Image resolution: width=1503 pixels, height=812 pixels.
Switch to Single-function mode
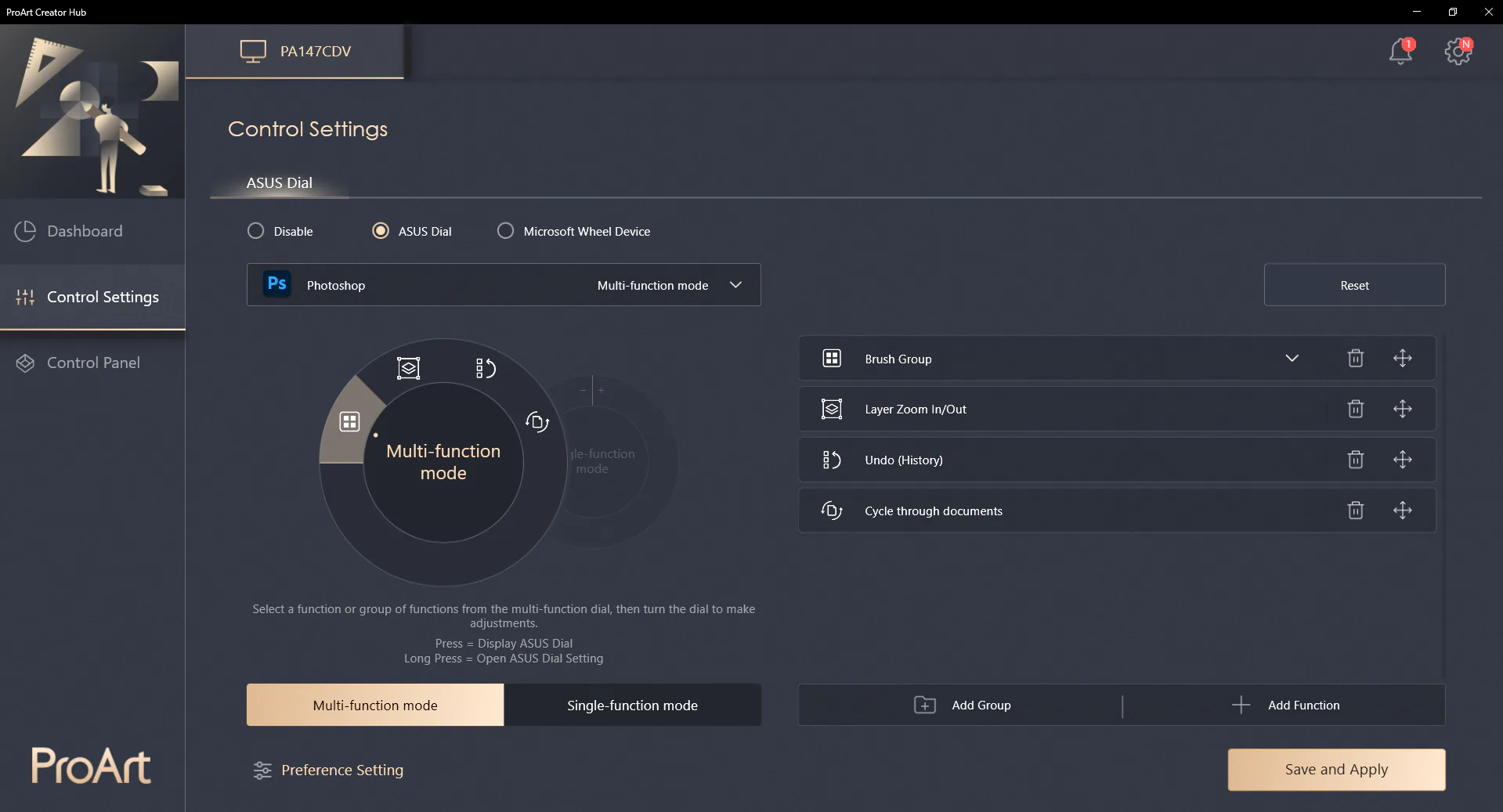(632, 705)
